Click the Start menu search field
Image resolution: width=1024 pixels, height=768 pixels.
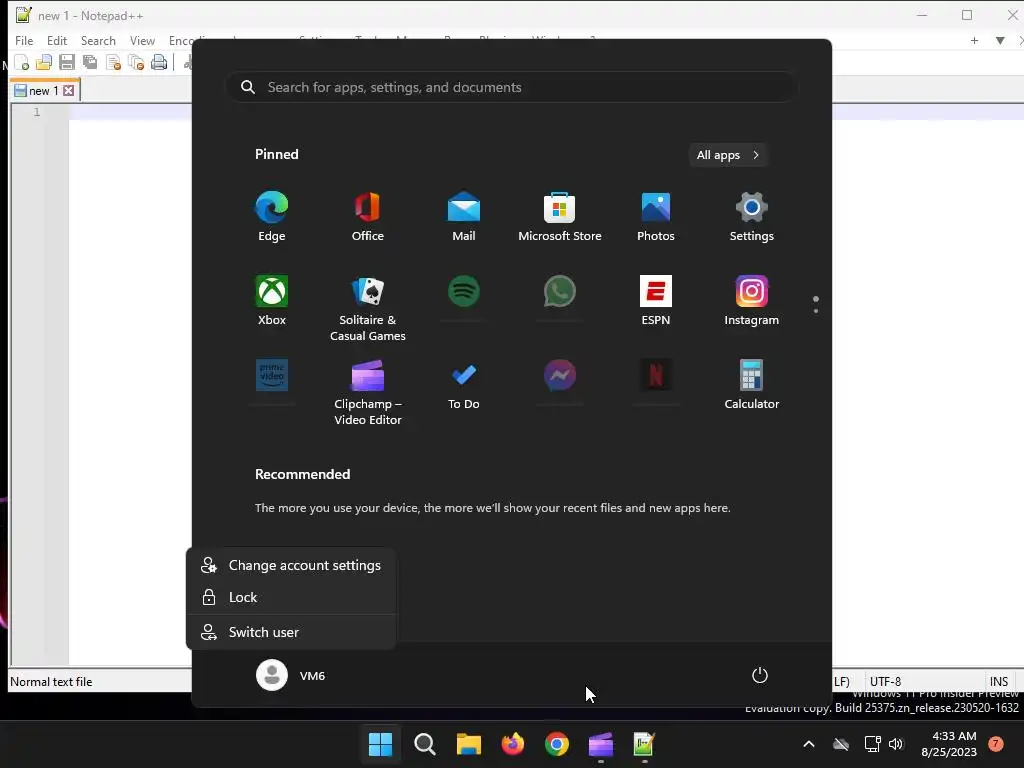click(511, 87)
